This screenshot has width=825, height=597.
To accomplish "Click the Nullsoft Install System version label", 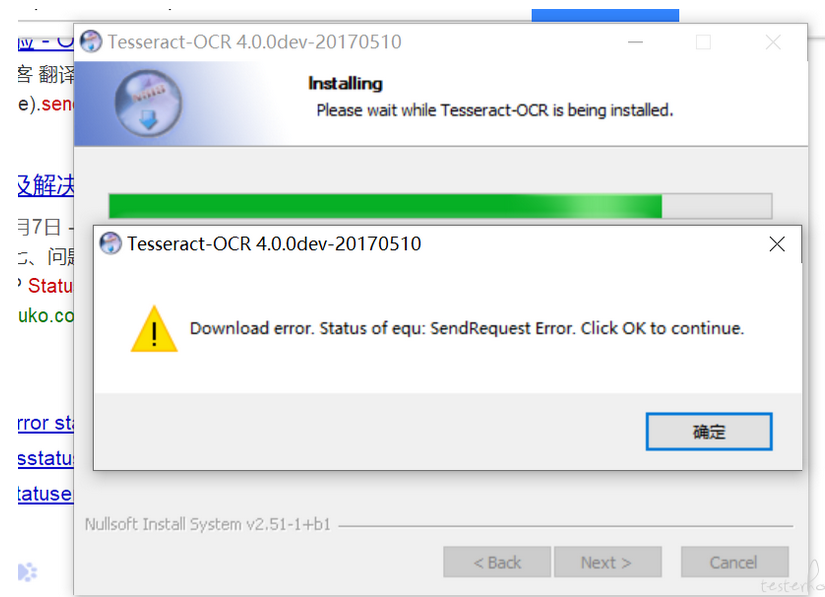I will (x=208, y=524).
